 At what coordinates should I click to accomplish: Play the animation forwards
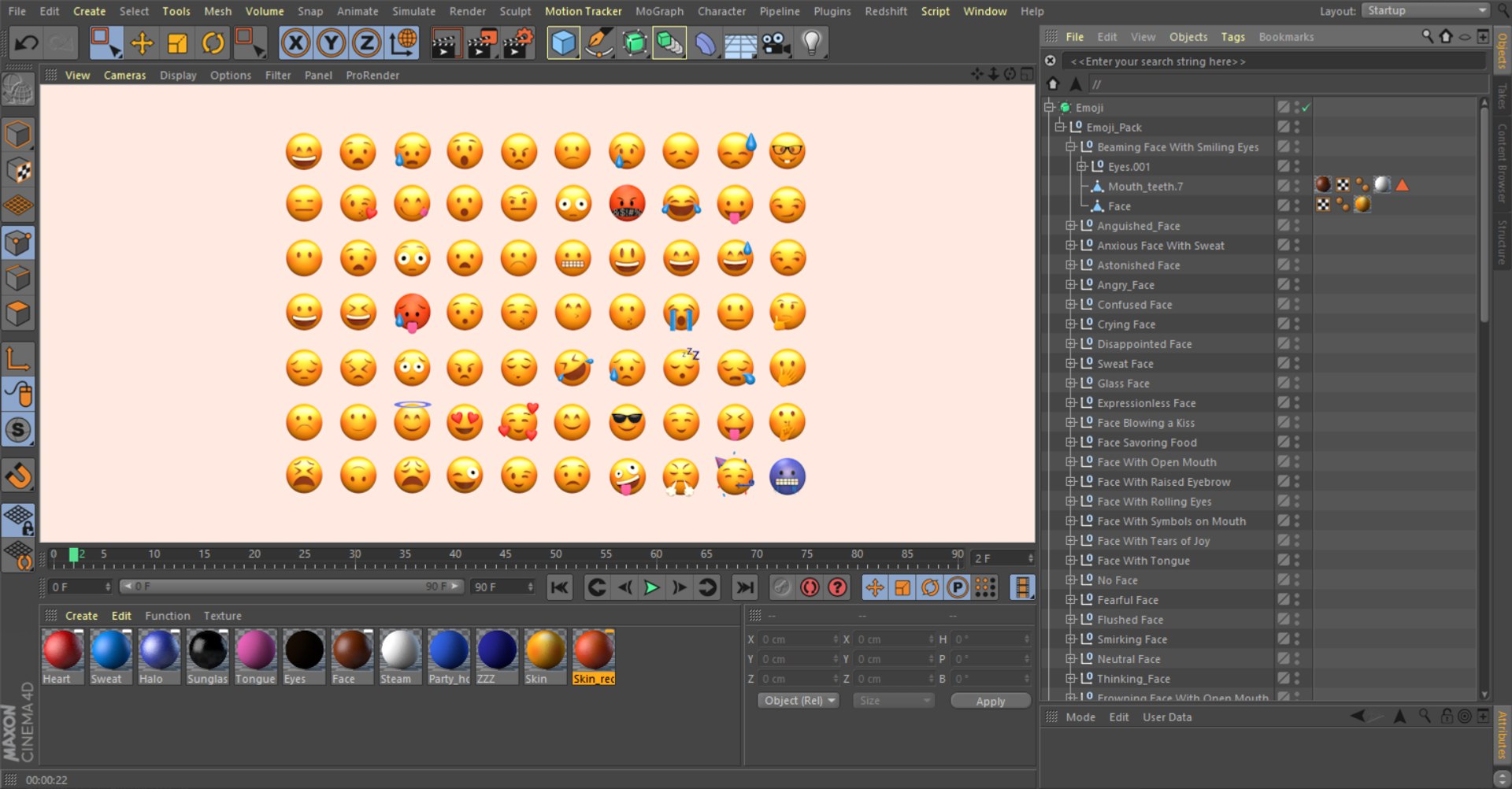pos(651,587)
